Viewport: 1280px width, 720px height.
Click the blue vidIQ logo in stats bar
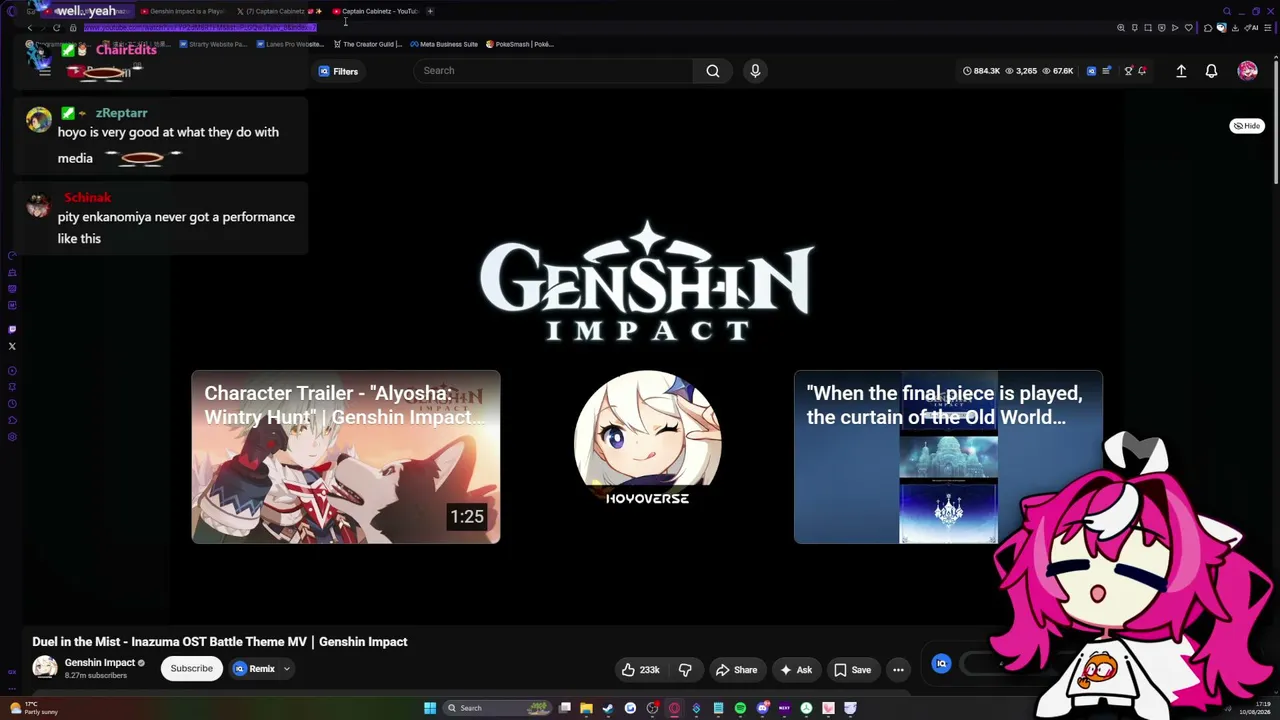pos(1091,71)
